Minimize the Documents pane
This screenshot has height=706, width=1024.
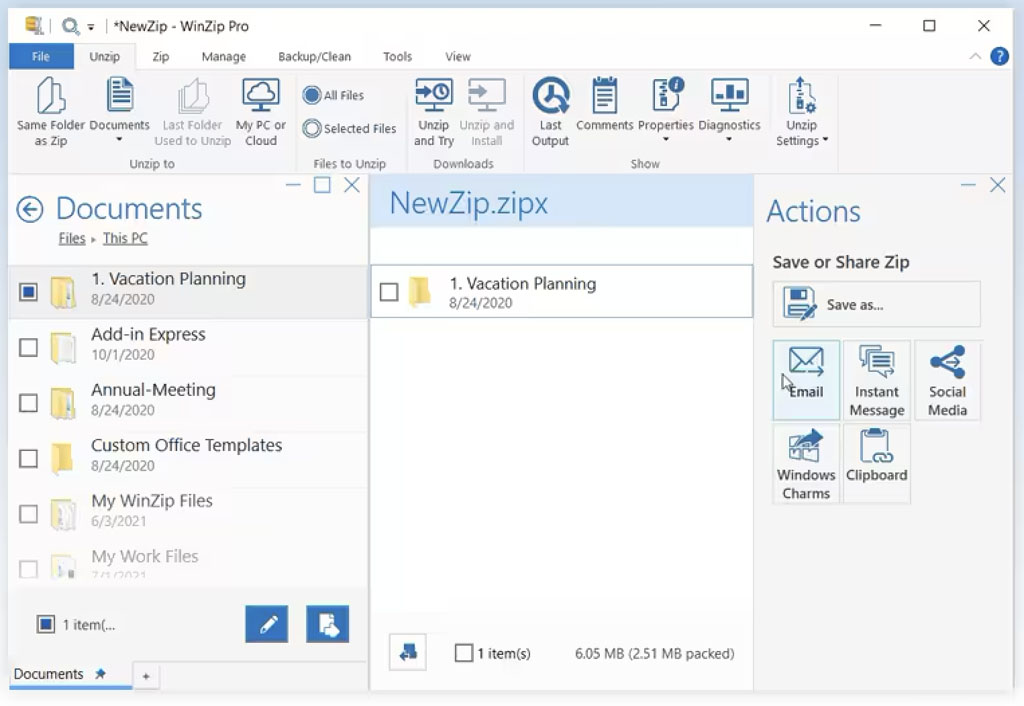(x=293, y=185)
